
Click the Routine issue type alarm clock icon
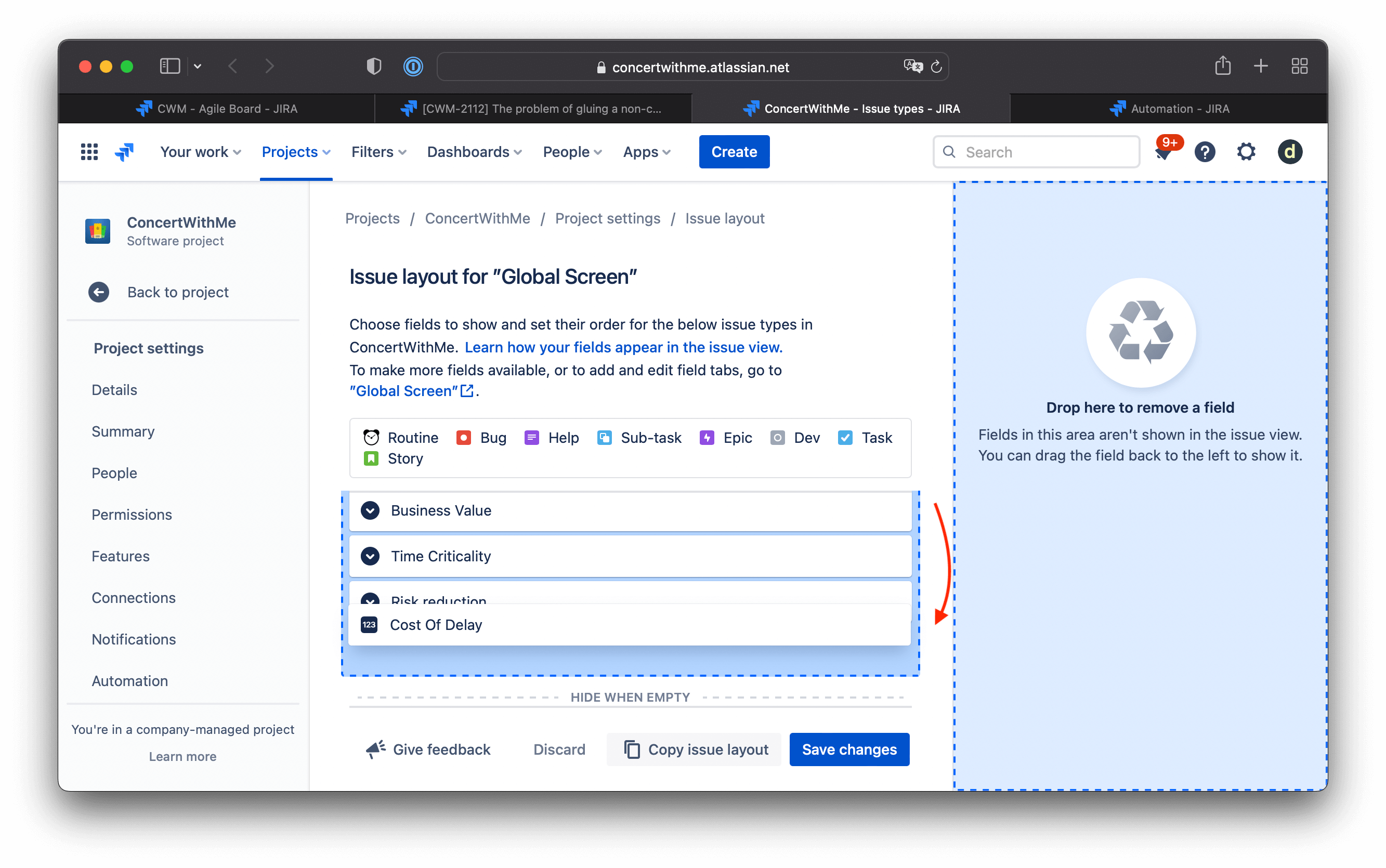click(x=372, y=438)
